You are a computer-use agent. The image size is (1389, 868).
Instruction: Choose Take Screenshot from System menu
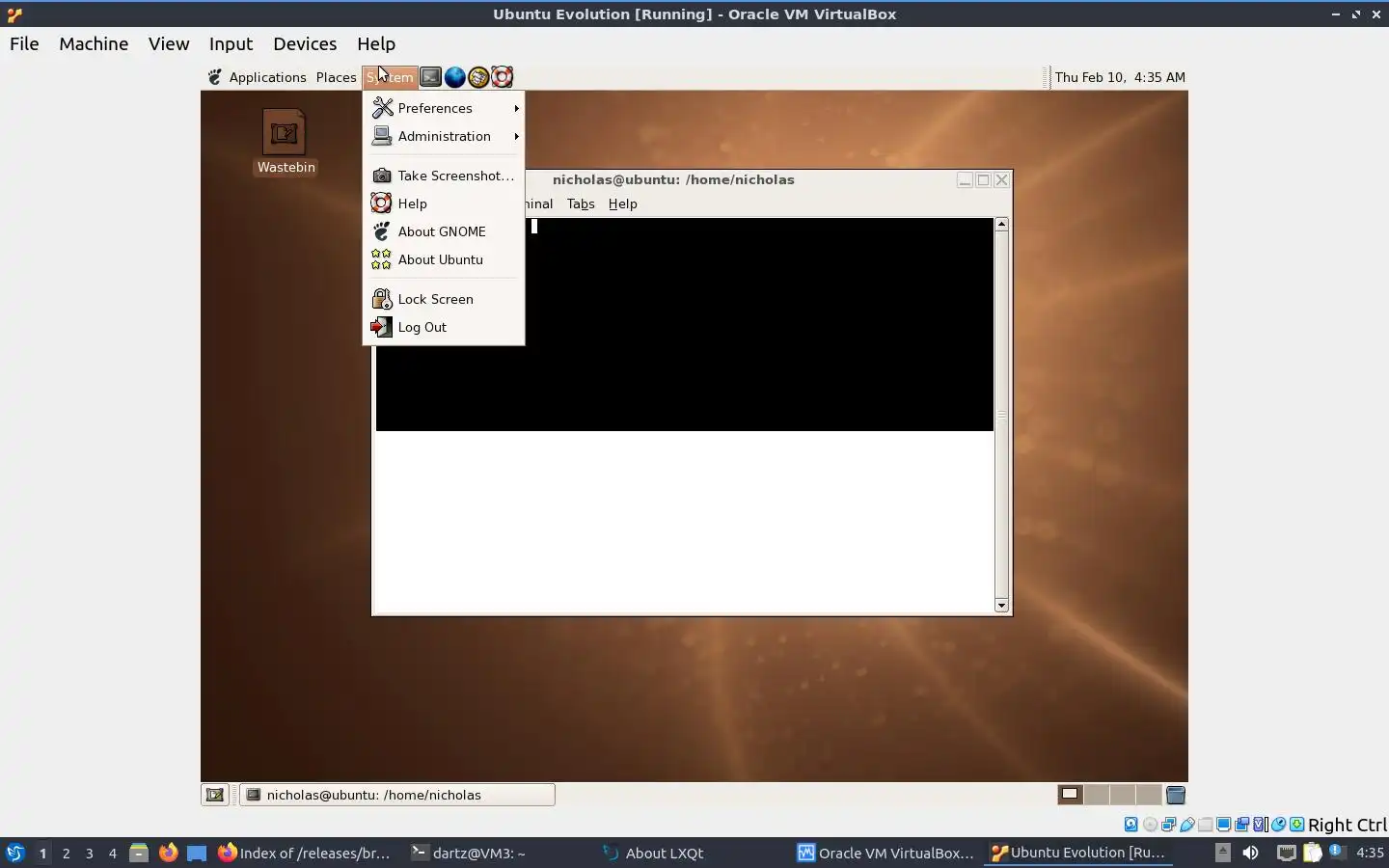pyautogui.click(x=444, y=176)
